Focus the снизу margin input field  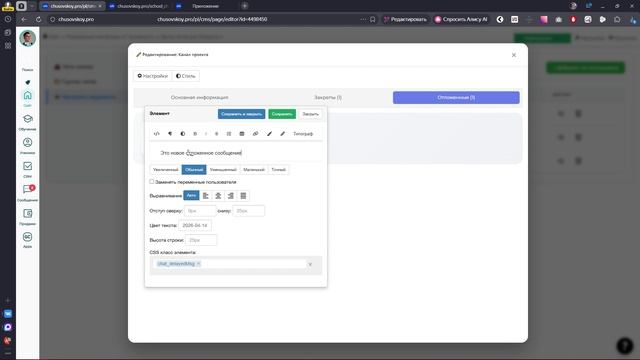point(249,211)
